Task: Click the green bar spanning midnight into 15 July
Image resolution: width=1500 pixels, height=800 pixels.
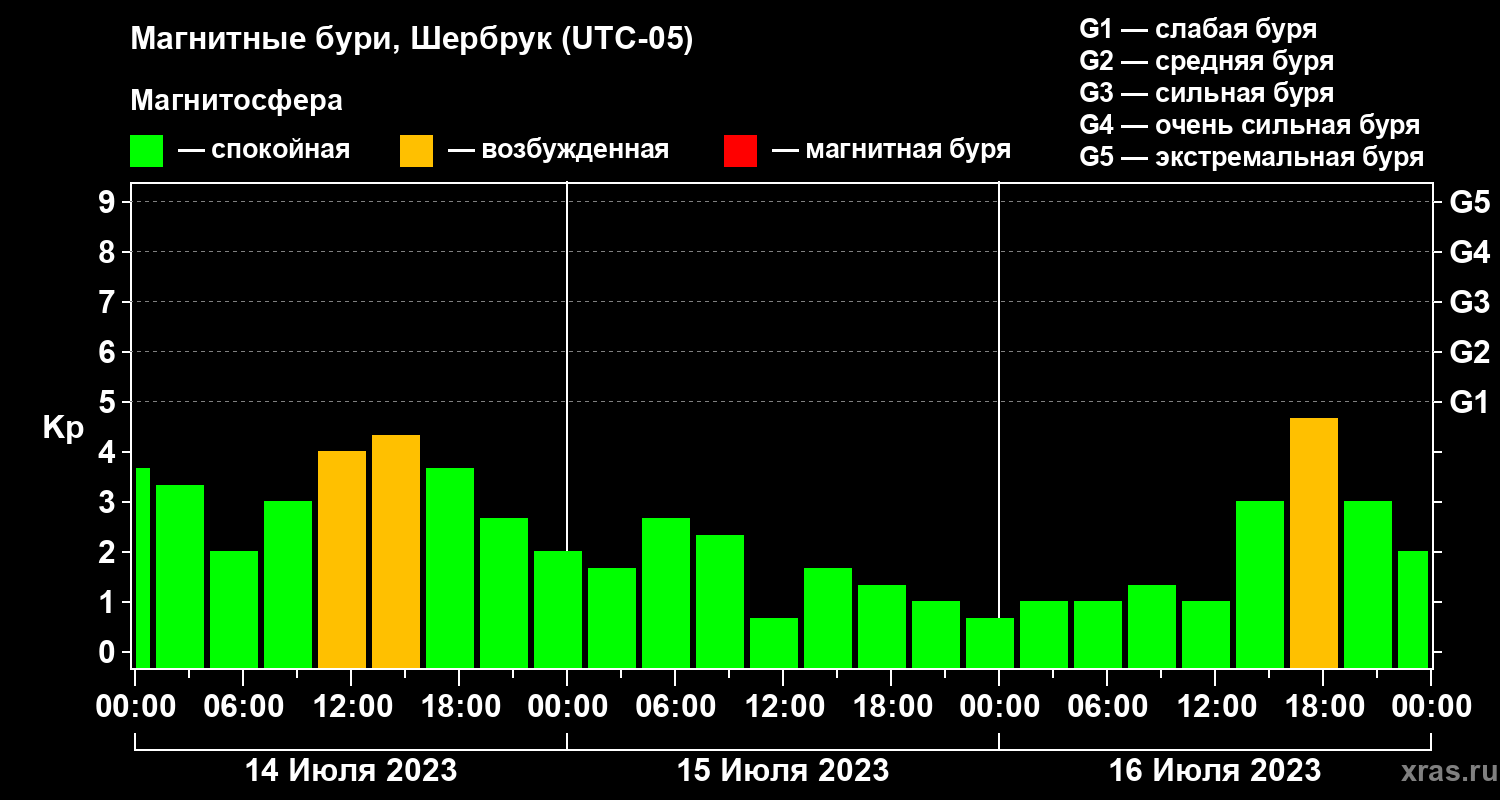Action: tap(558, 610)
